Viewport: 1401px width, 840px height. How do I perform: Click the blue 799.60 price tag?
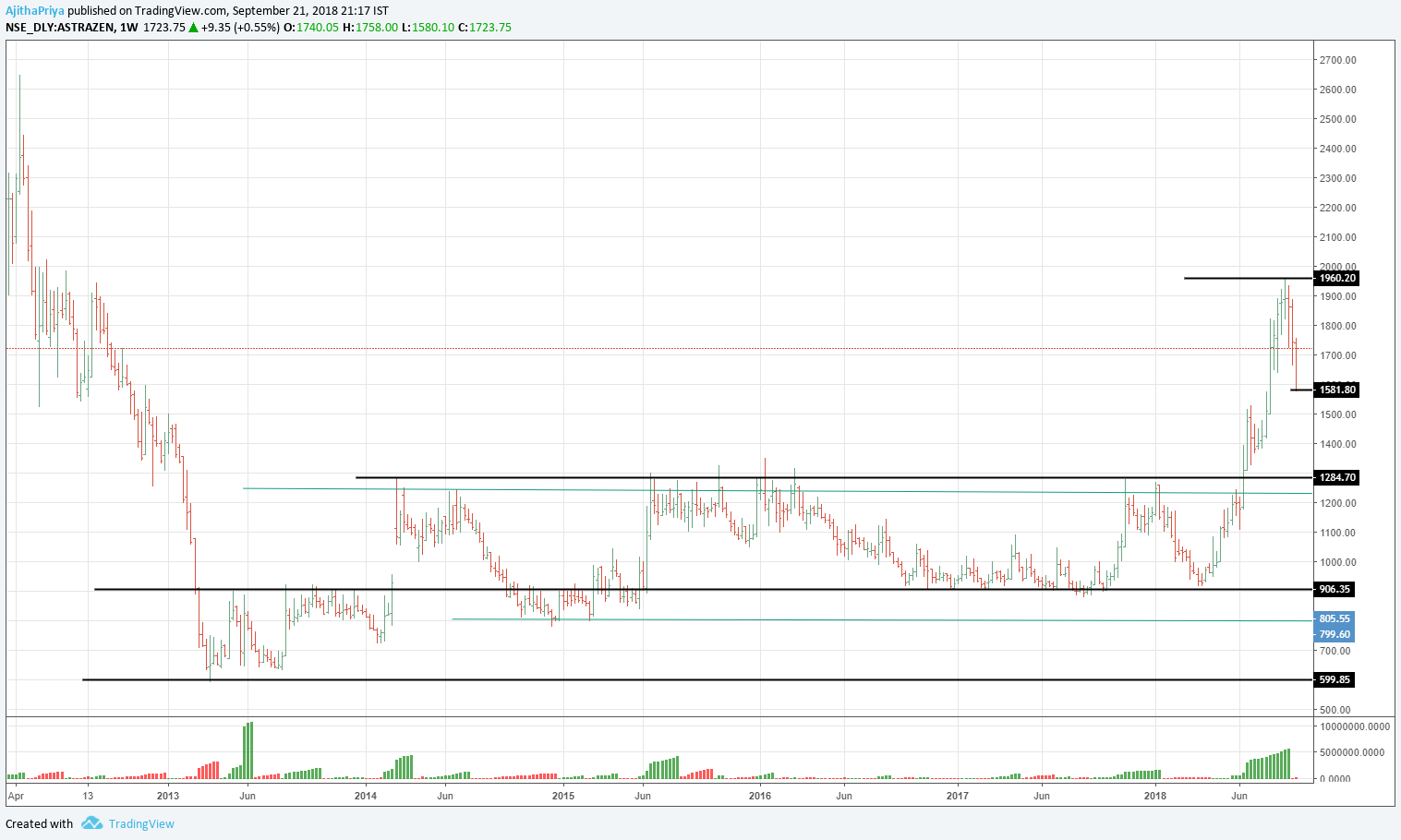[x=1335, y=634]
